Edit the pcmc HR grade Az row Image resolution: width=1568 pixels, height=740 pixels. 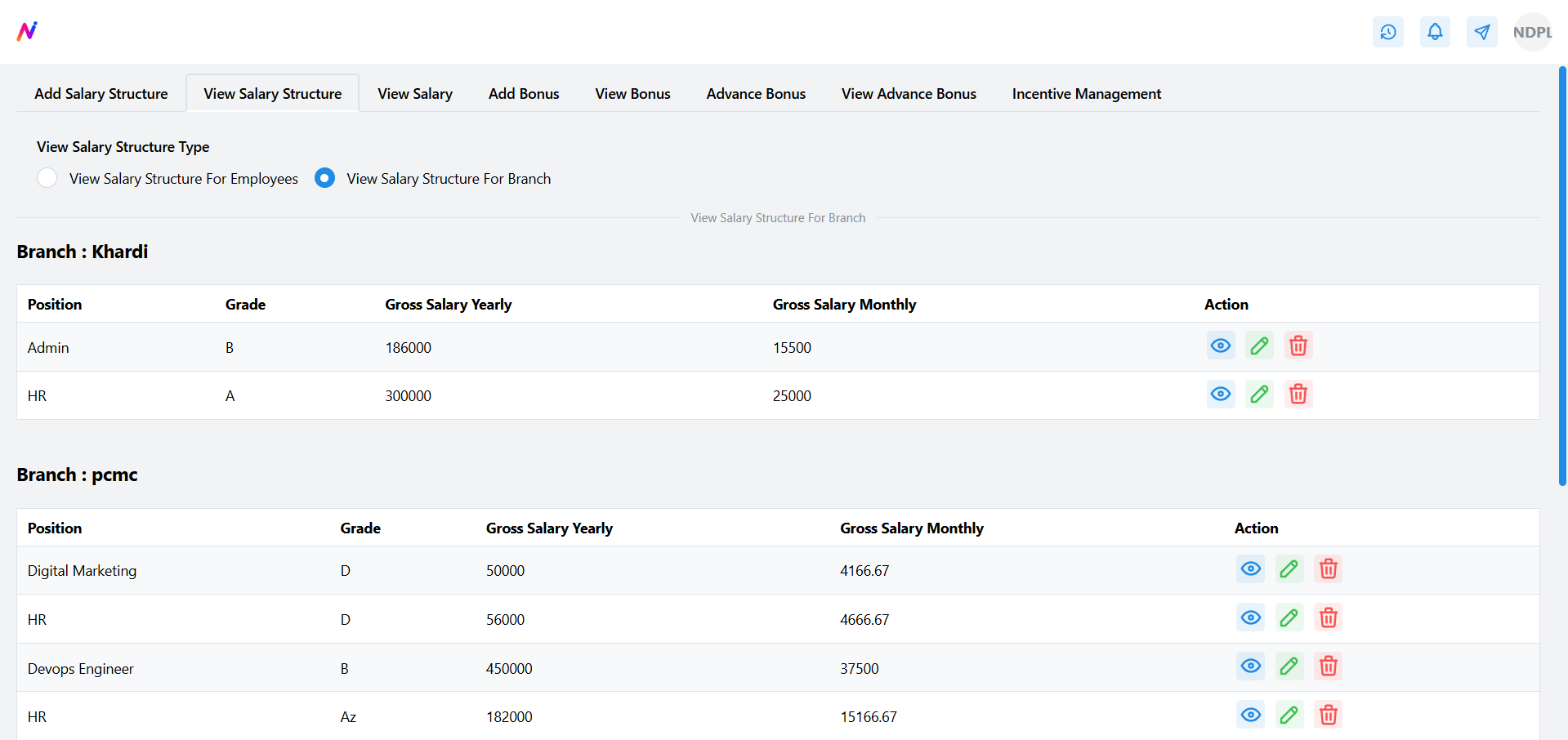(1289, 715)
